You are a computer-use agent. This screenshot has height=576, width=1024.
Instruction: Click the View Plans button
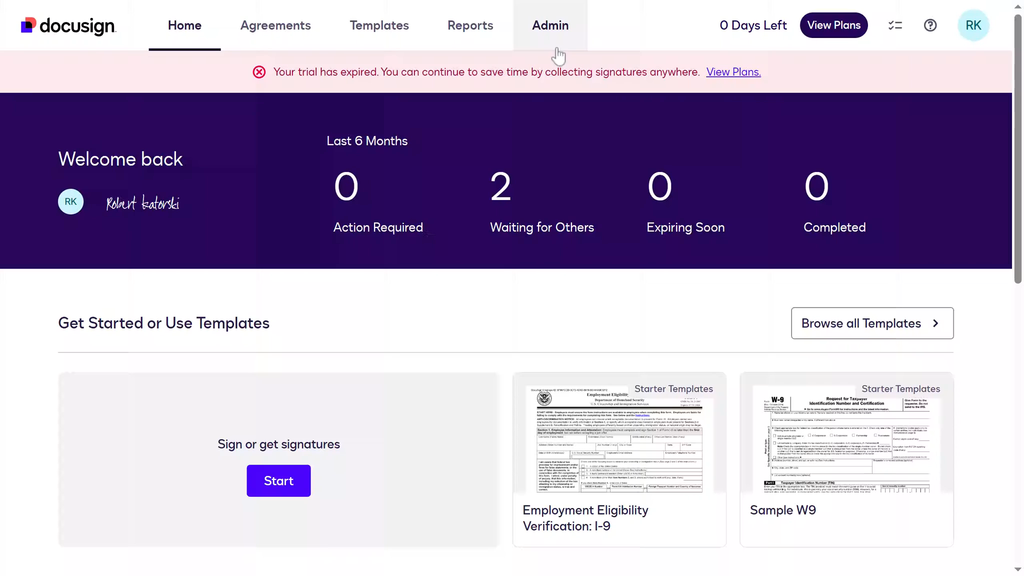point(833,26)
